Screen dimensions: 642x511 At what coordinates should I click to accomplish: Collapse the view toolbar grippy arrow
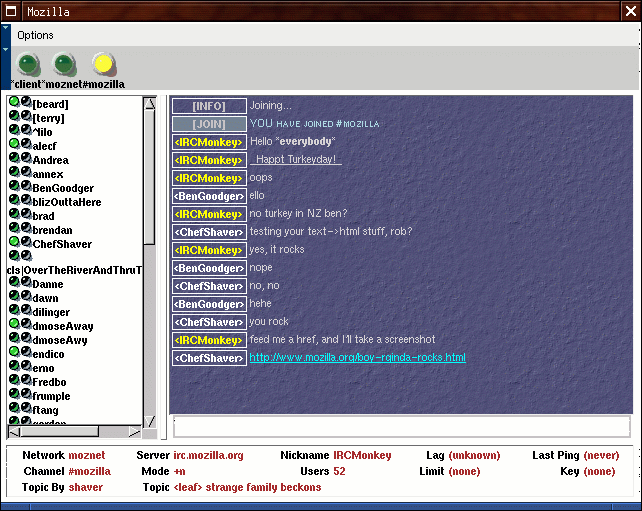pos(5,50)
